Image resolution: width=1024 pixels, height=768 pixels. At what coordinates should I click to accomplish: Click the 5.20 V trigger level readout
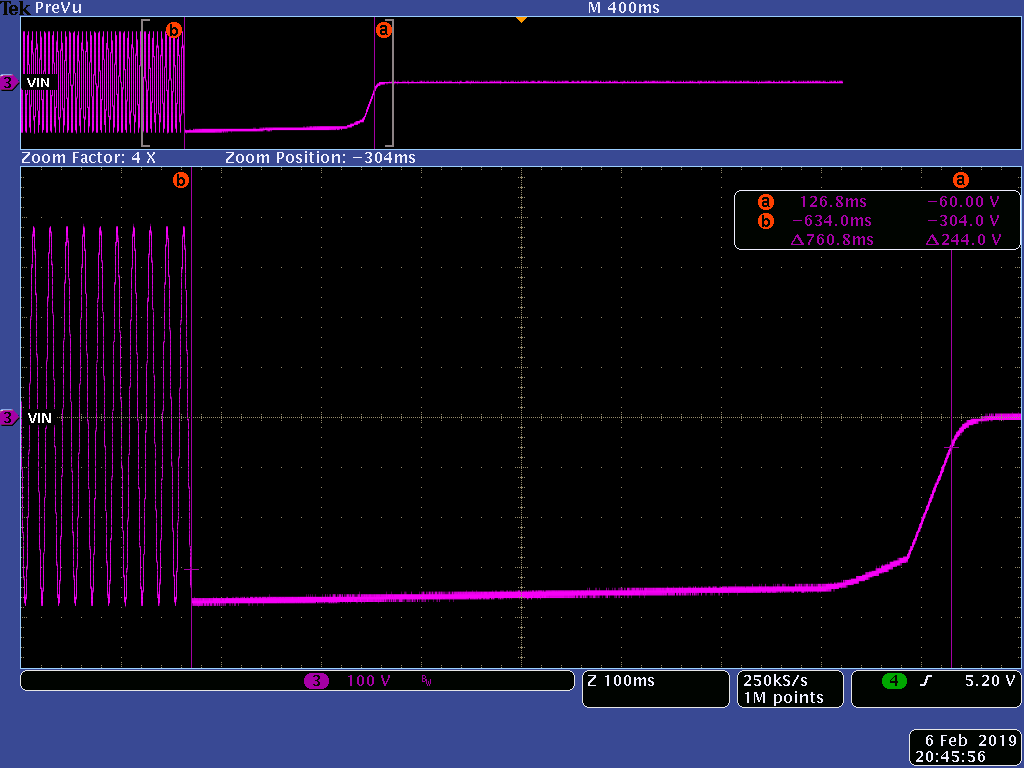click(990, 681)
